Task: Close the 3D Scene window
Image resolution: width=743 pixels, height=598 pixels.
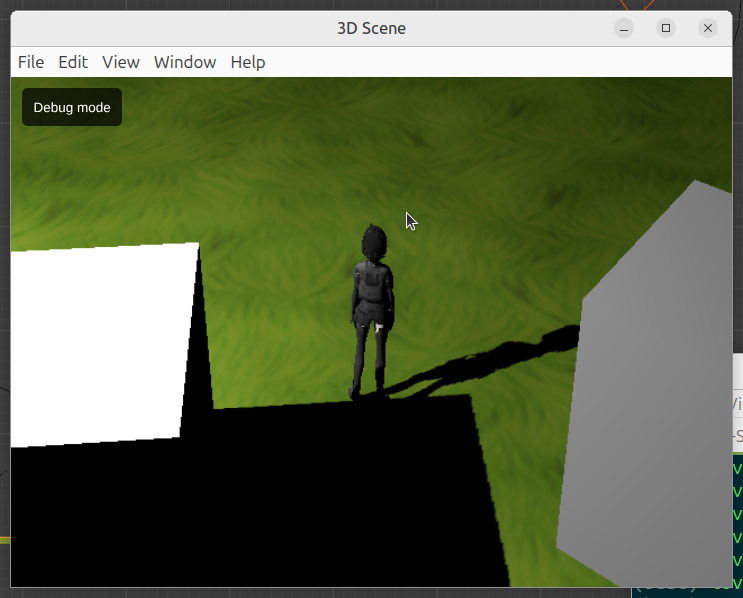Action: coord(708,28)
